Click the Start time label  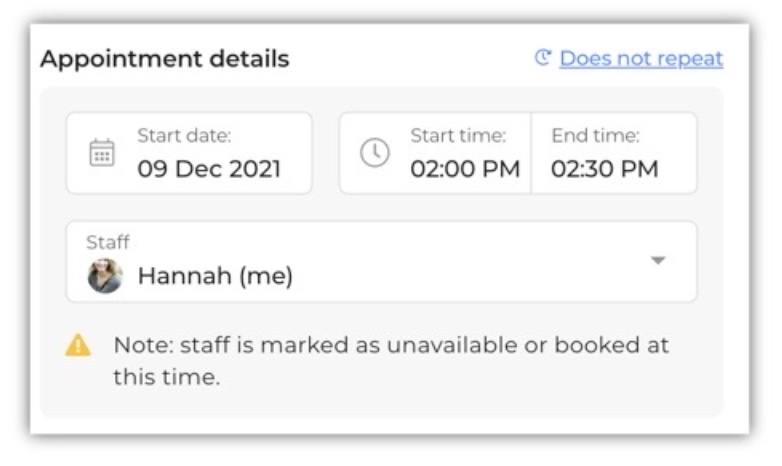[x=458, y=135]
